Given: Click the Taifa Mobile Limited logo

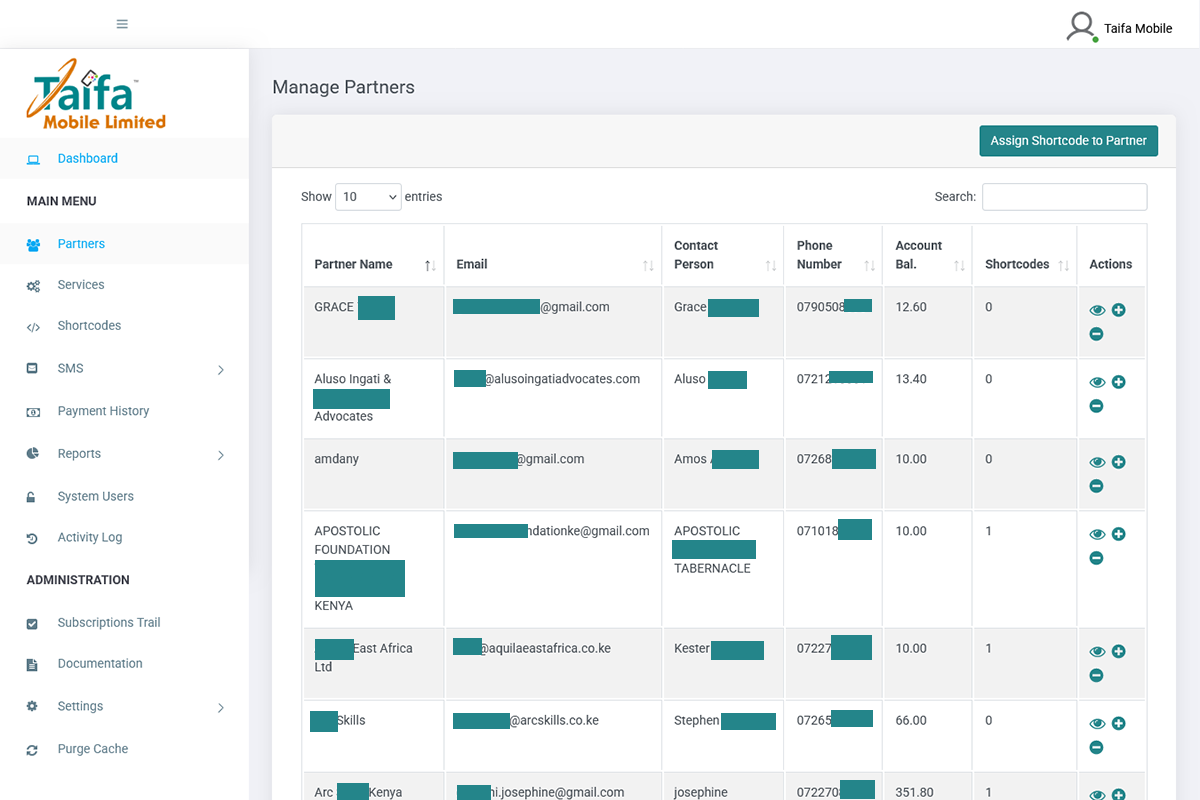Looking at the screenshot, I should point(97,95).
